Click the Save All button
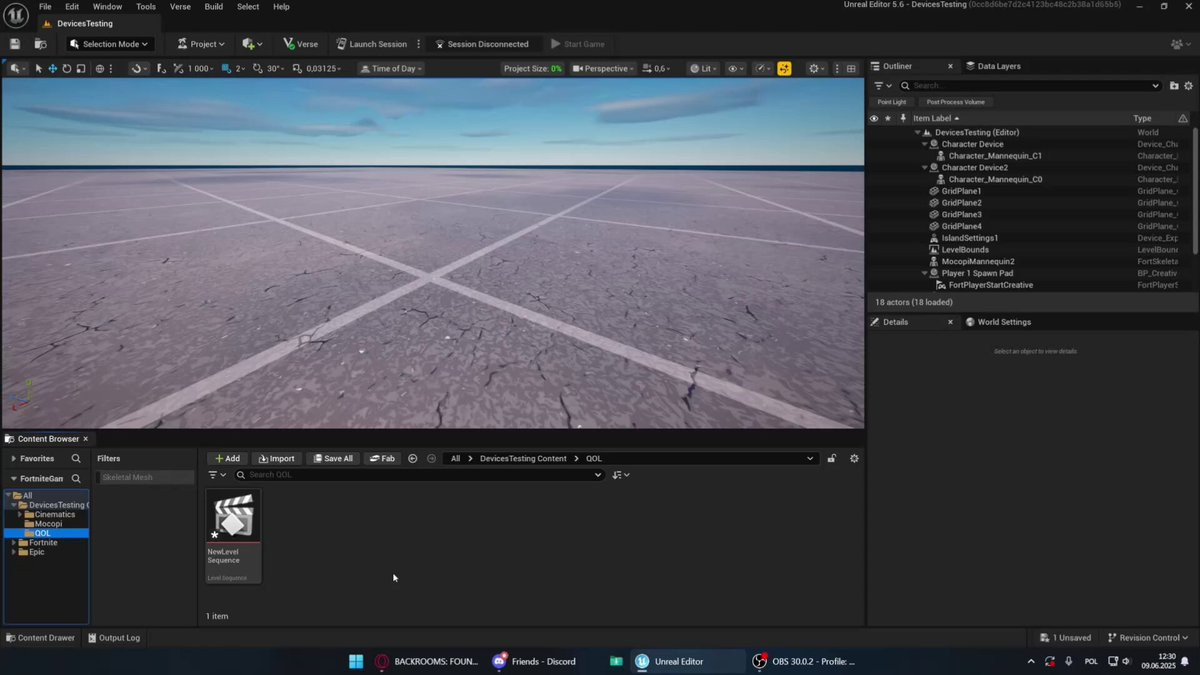The height and width of the screenshot is (675, 1200). [333, 459]
